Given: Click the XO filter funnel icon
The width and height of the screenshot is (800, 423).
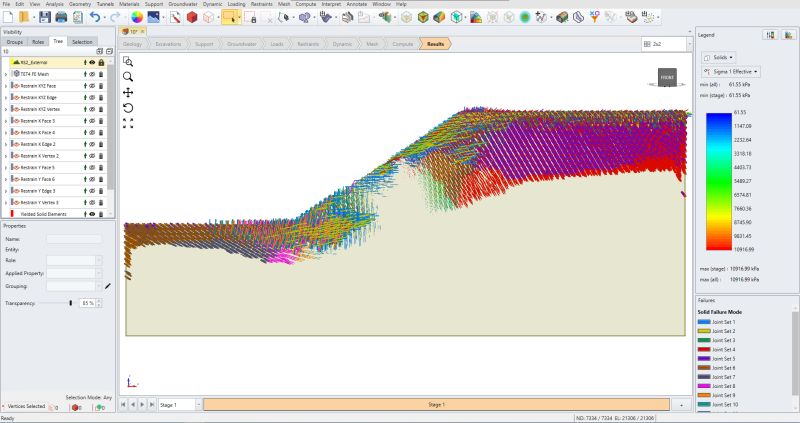Looking at the screenshot, I should (x=594, y=17).
